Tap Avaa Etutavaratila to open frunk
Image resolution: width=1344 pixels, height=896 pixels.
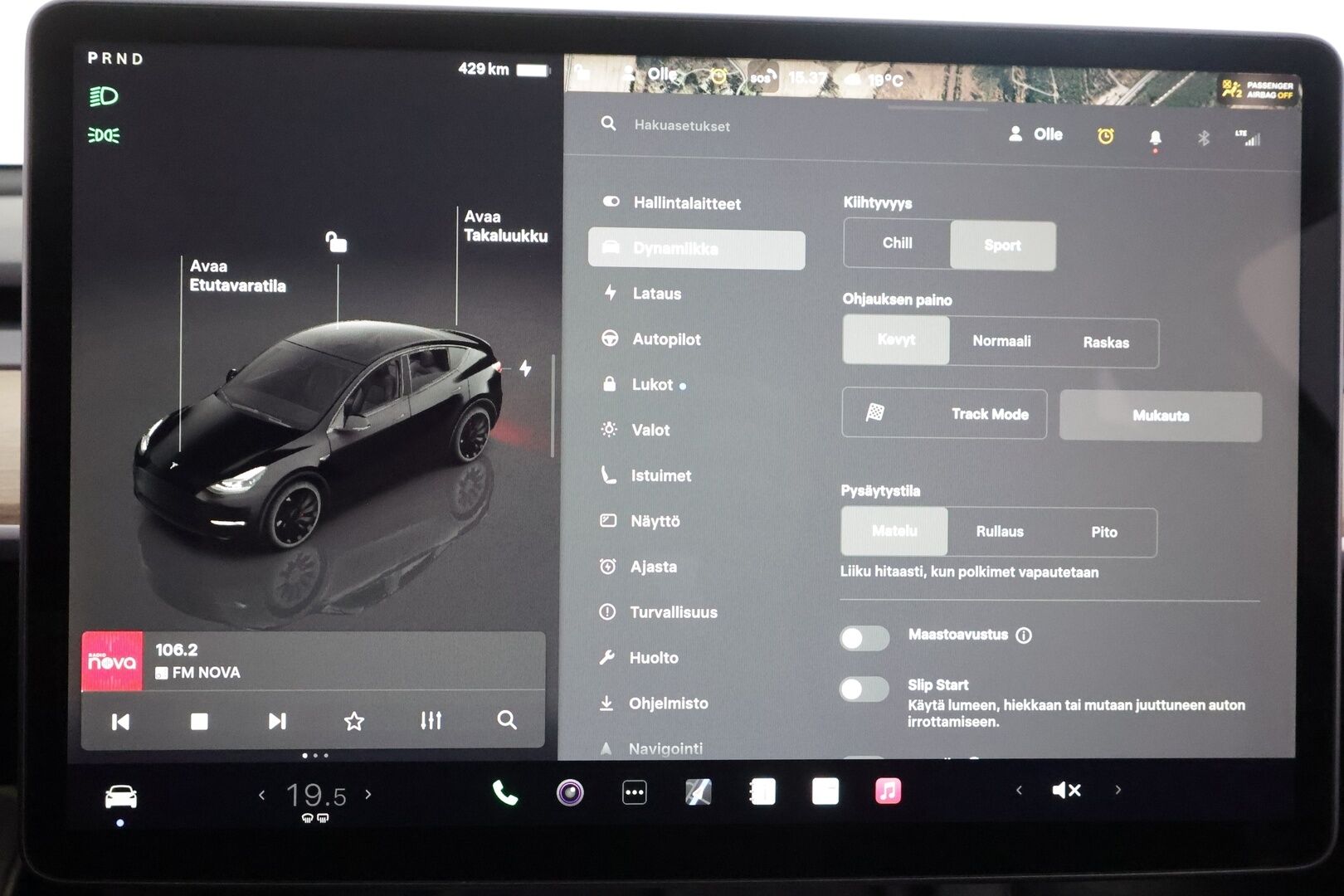click(237, 276)
